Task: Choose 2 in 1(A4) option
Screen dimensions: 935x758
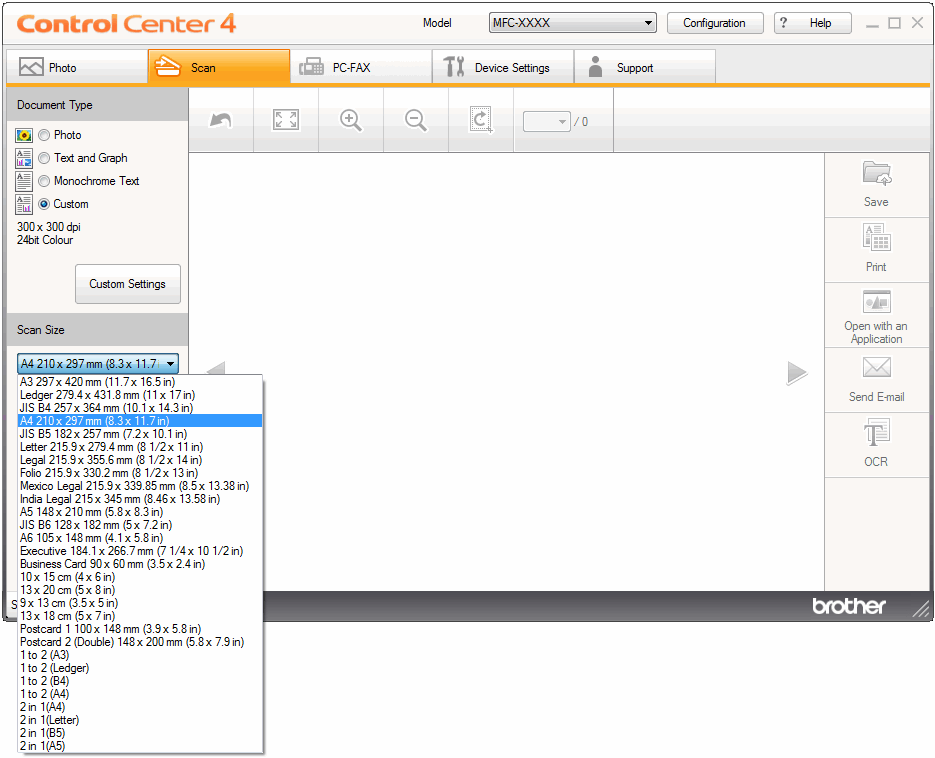Action: 140,707
